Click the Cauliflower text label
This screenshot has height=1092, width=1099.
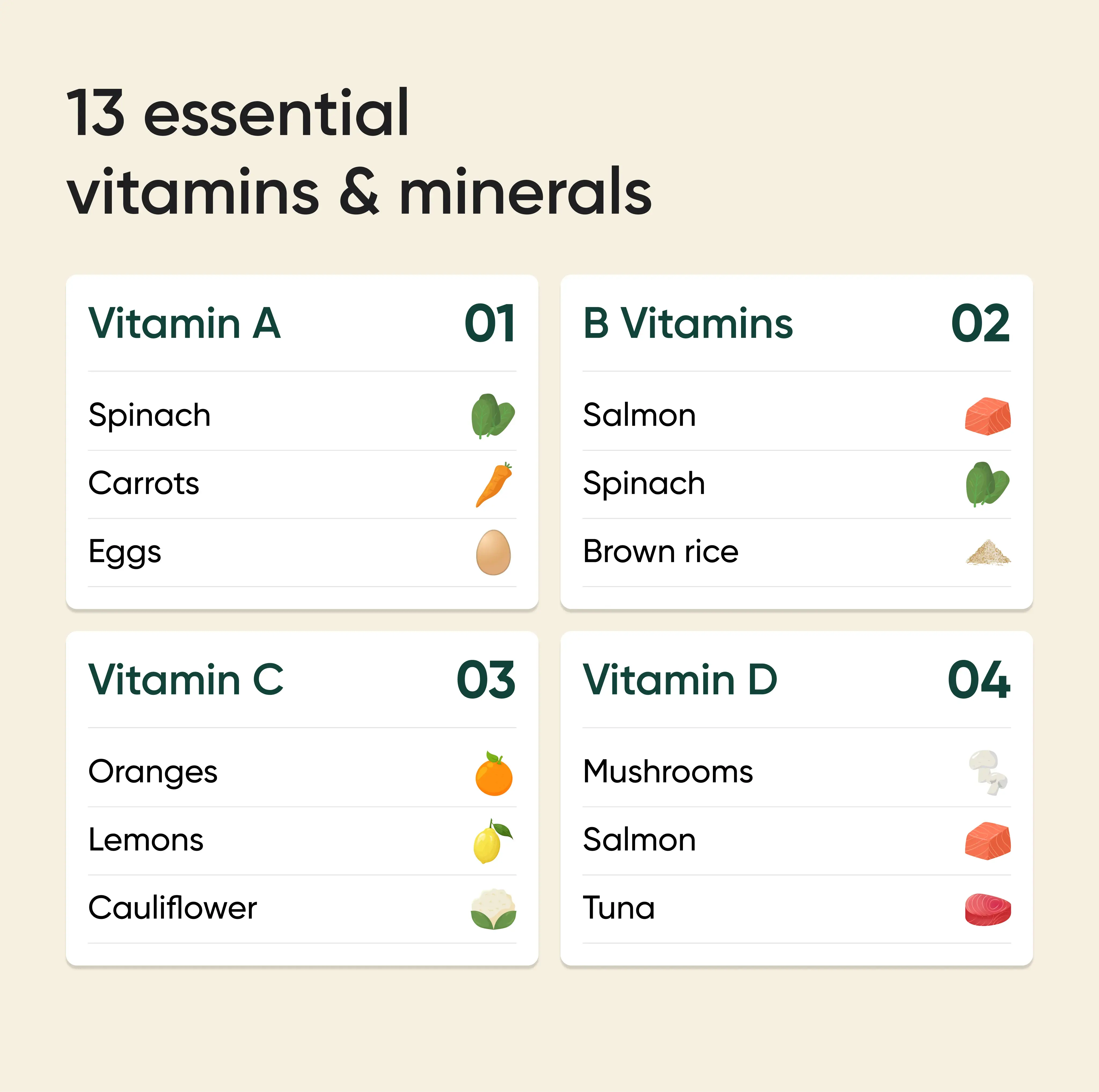pos(173,908)
